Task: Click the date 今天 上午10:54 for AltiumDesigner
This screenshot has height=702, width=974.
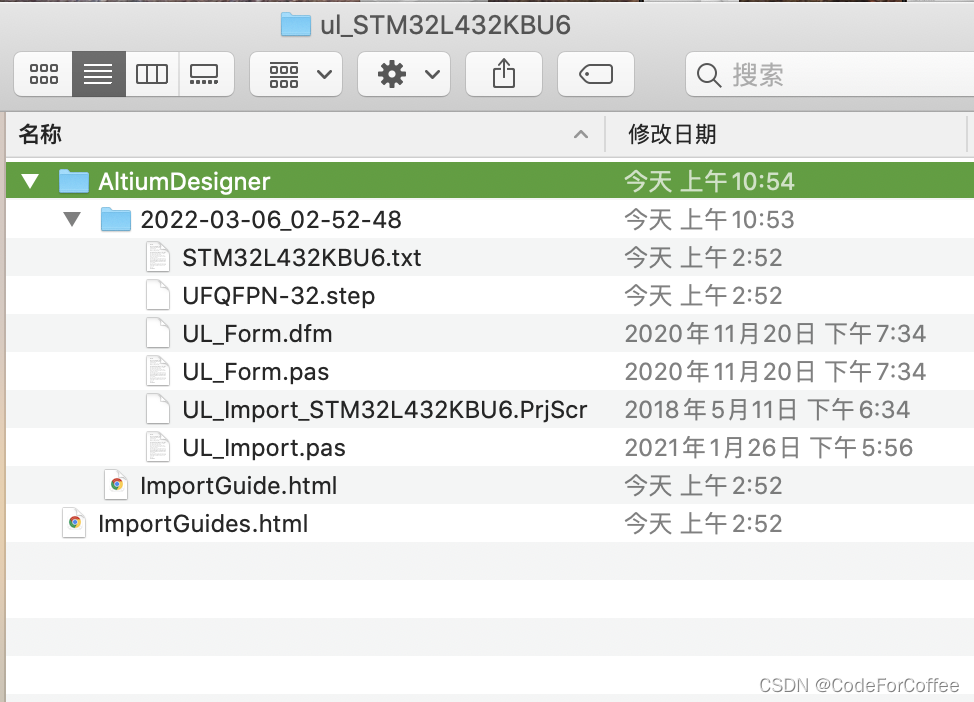Action: click(x=709, y=181)
